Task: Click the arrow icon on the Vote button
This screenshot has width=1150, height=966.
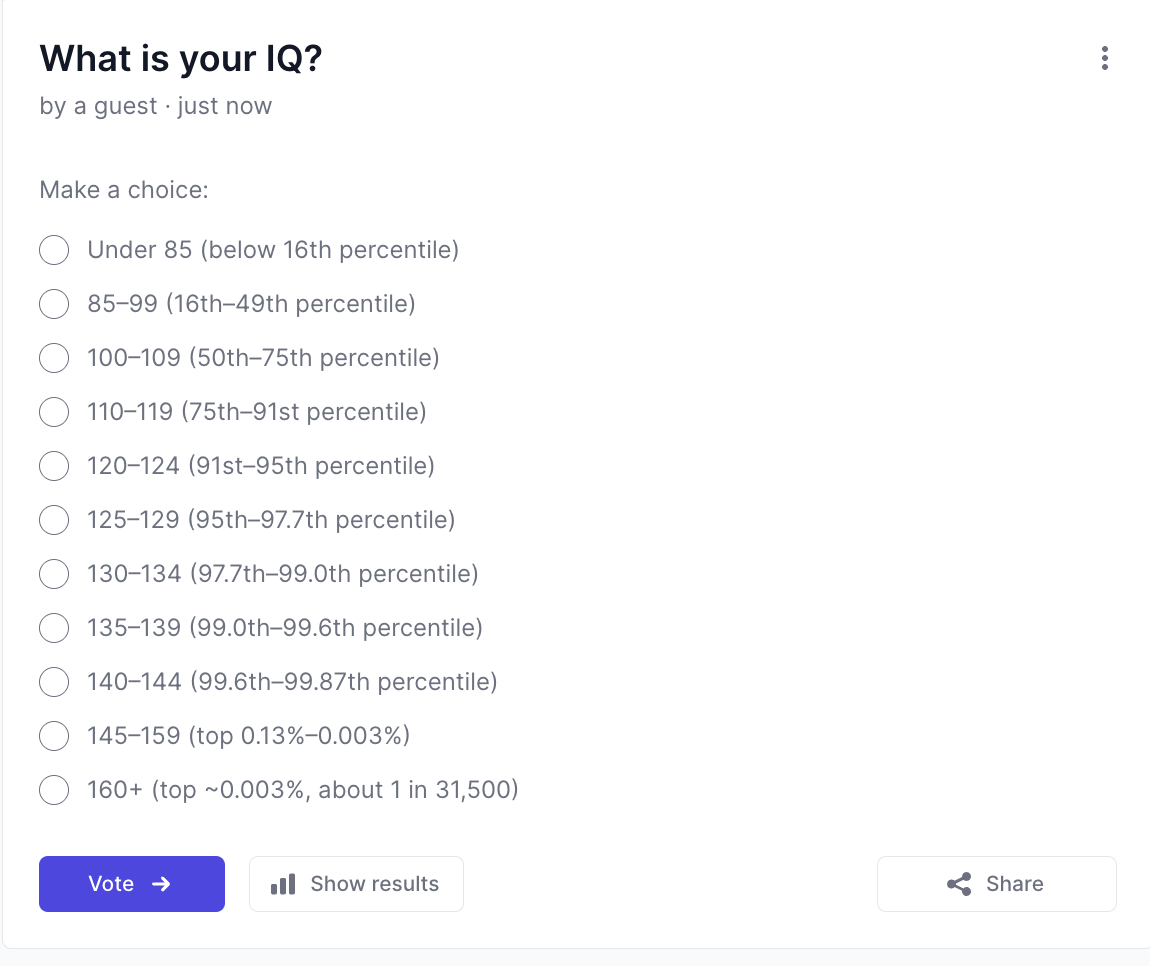Action: click(x=161, y=884)
